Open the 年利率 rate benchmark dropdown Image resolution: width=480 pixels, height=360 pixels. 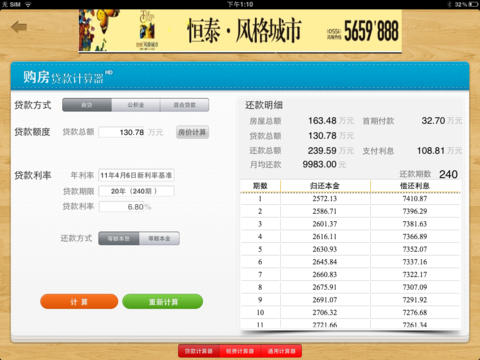tap(136, 175)
